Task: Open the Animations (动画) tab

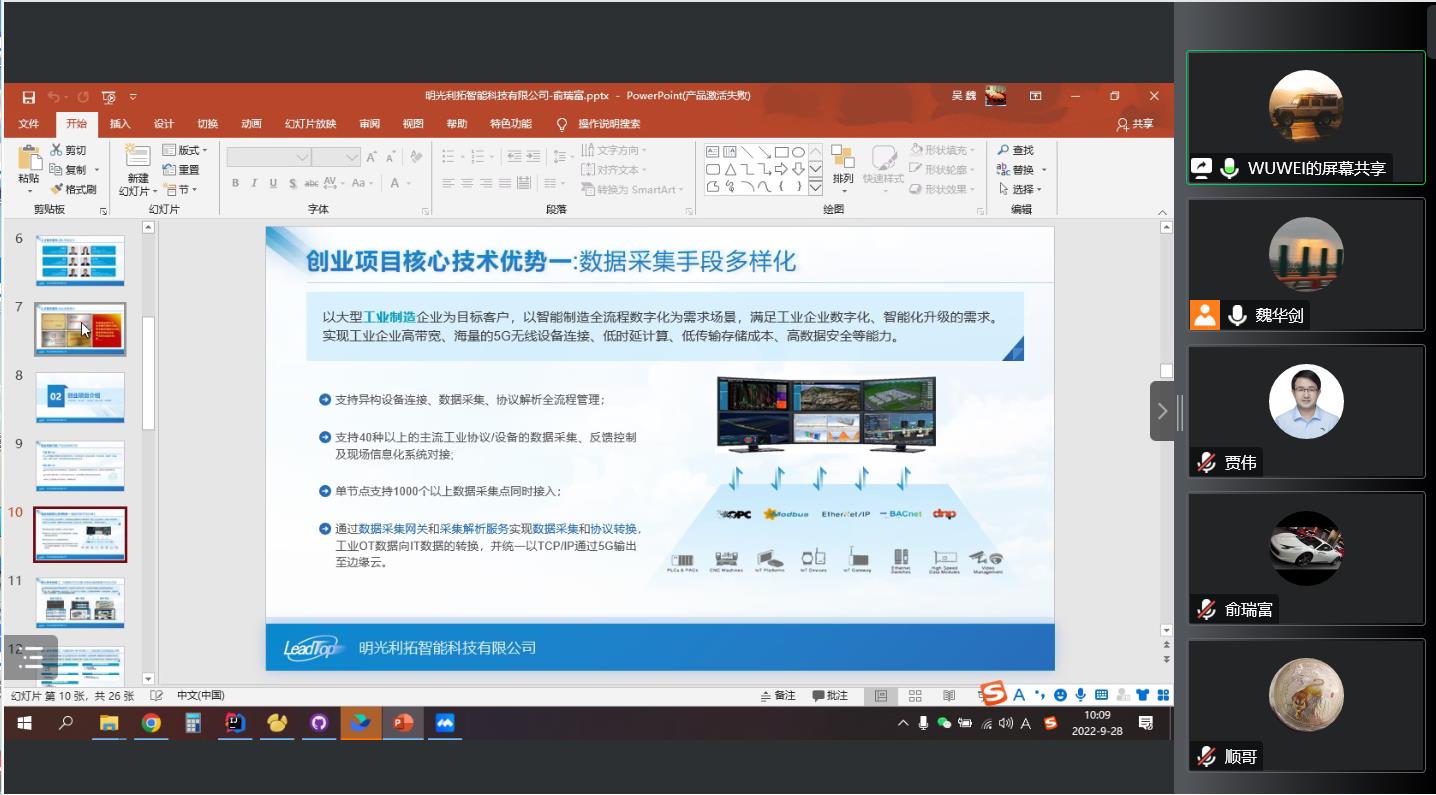Action: (251, 124)
